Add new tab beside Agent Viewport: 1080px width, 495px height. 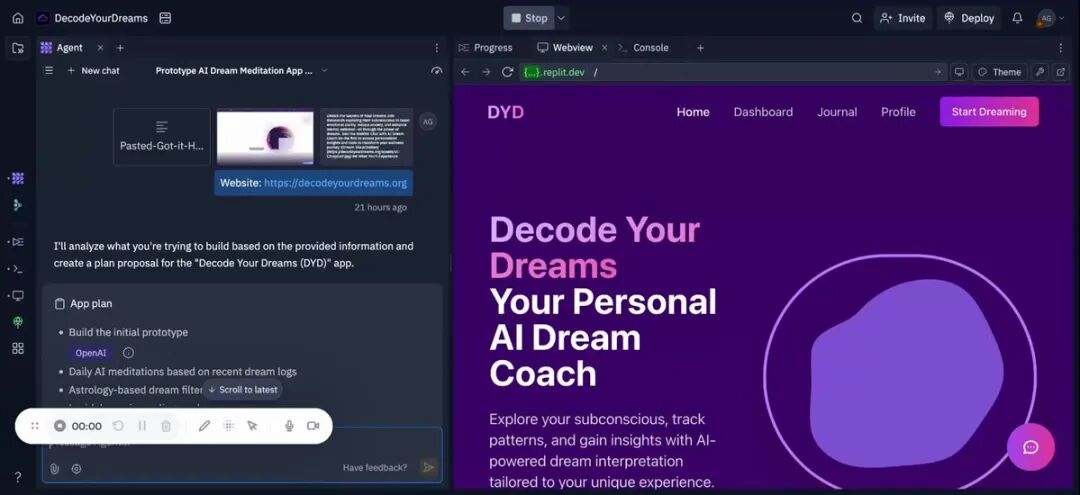[x=120, y=48]
